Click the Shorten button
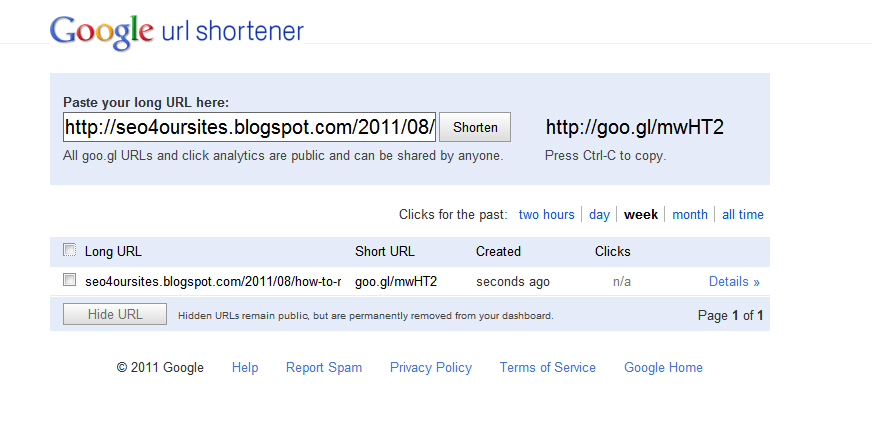This screenshot has height=447, width=872. coord(475,127)
